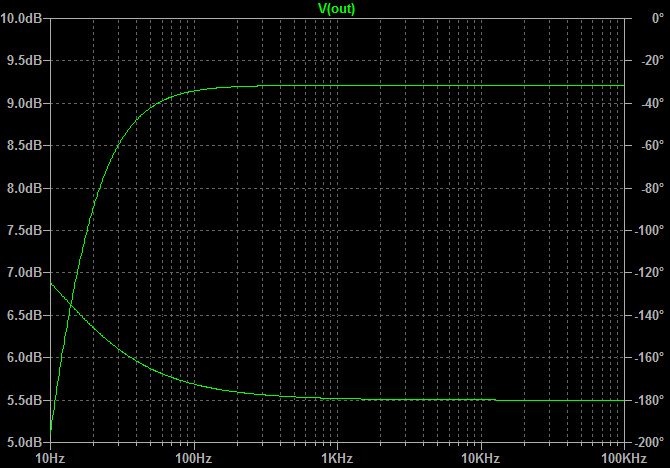Click the 10.0dB magnitude axis label
Viewport: 670px width, 468px height.
click(x=21, y=18)
